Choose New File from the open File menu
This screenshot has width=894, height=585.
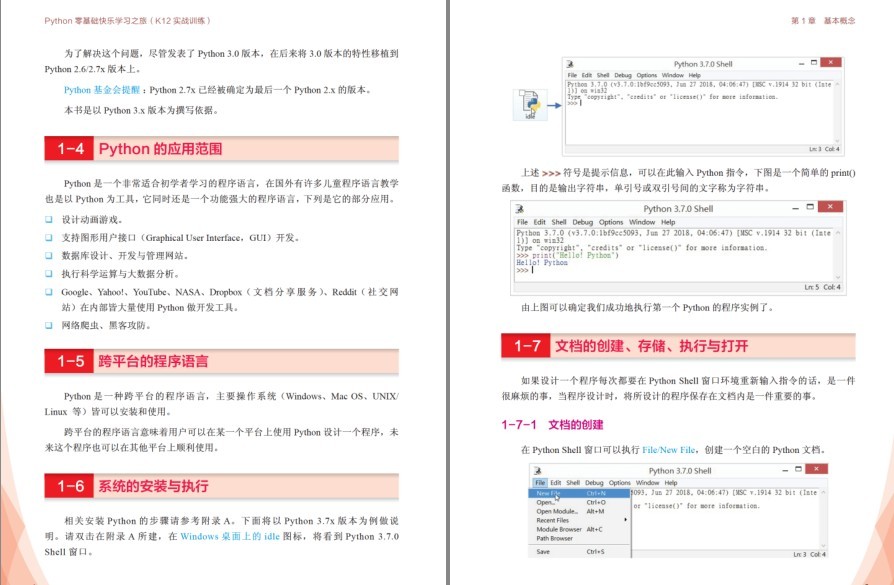click(x=580, y=493)
